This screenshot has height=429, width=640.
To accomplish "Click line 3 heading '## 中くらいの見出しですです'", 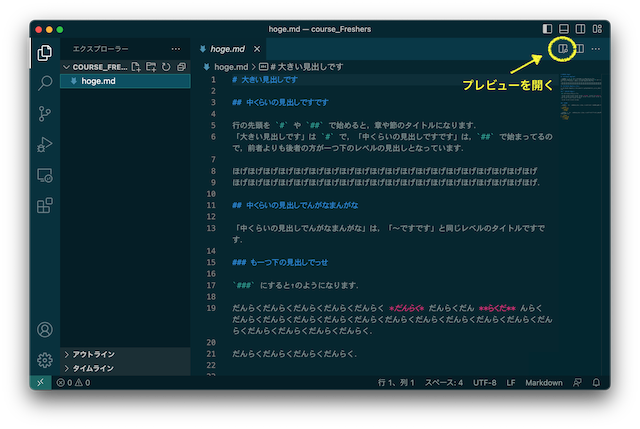I will point(280,102).
